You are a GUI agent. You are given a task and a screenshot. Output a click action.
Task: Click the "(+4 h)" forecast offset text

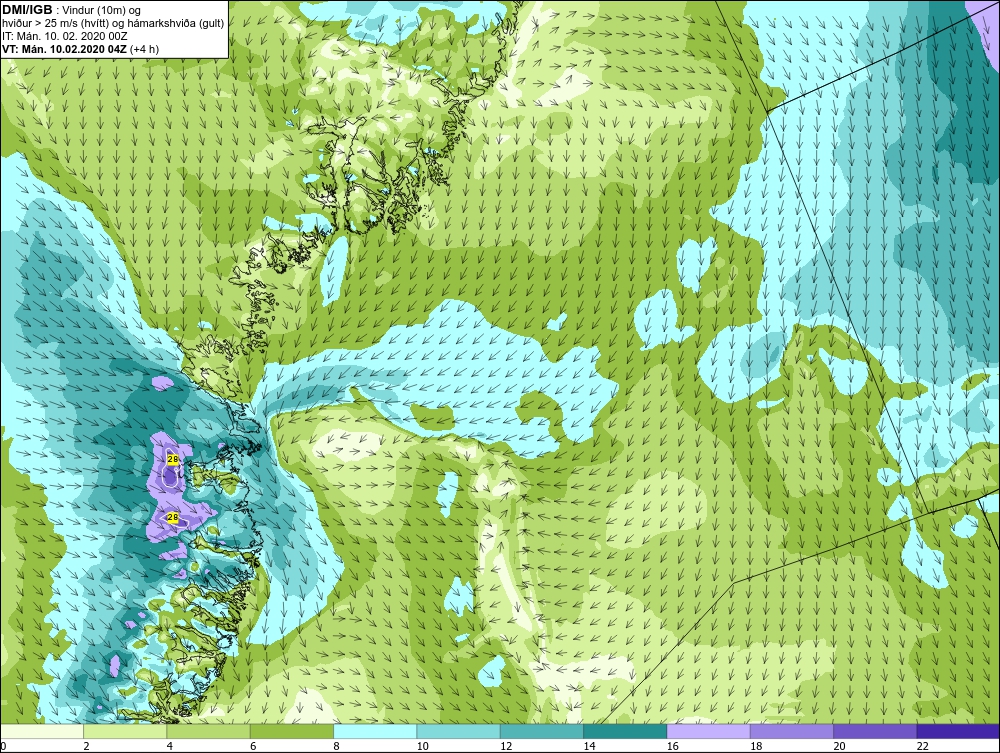(x=144, y=49)
